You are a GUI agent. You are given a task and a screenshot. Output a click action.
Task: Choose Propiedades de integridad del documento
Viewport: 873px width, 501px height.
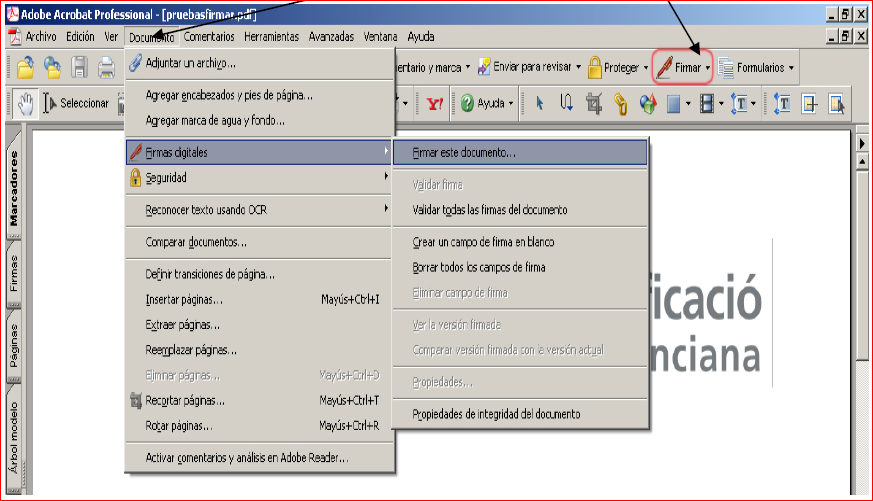coord(520,414)
